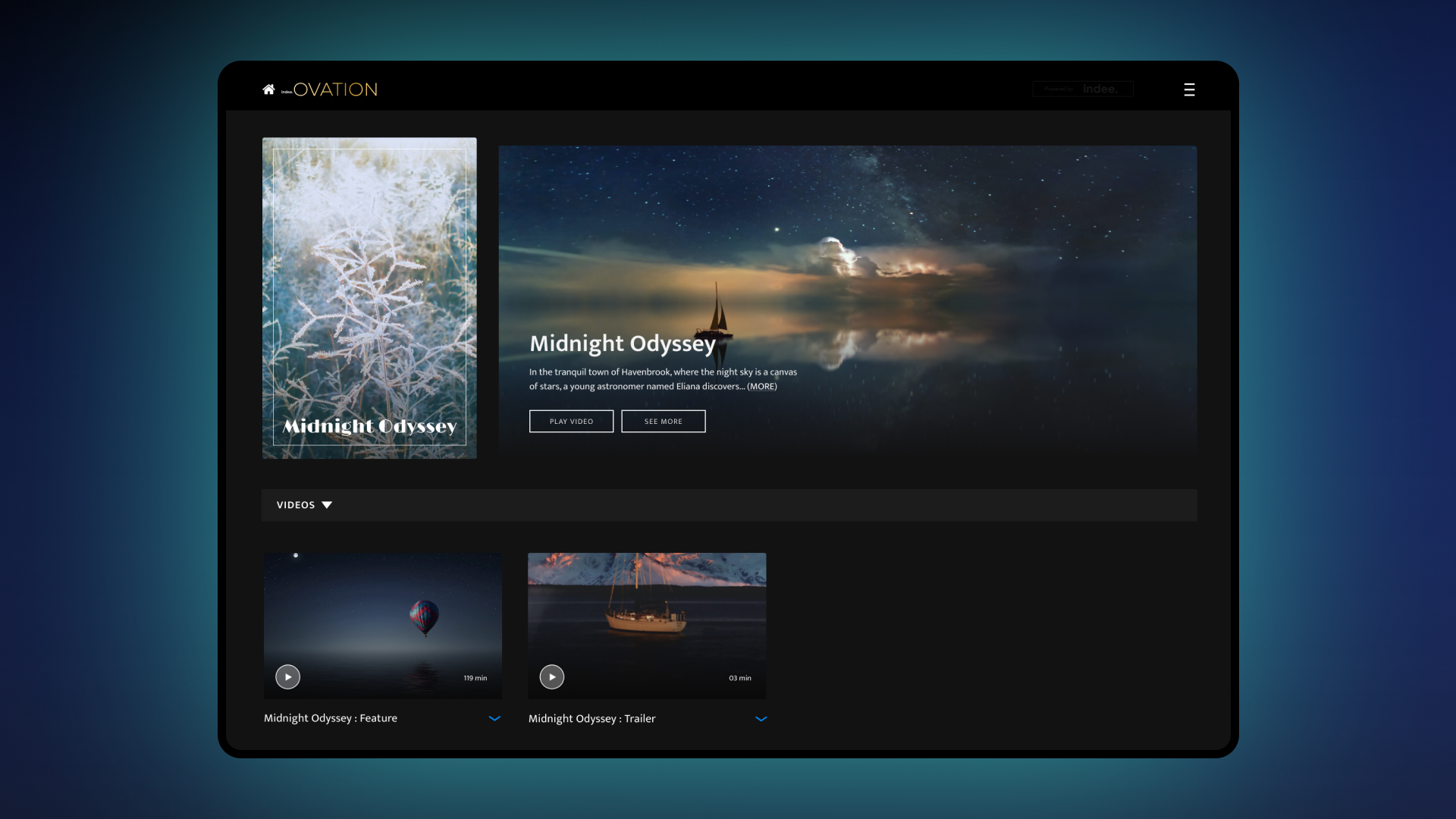Click the SEE MORE button
The image size is (1456, 819).
663,421
